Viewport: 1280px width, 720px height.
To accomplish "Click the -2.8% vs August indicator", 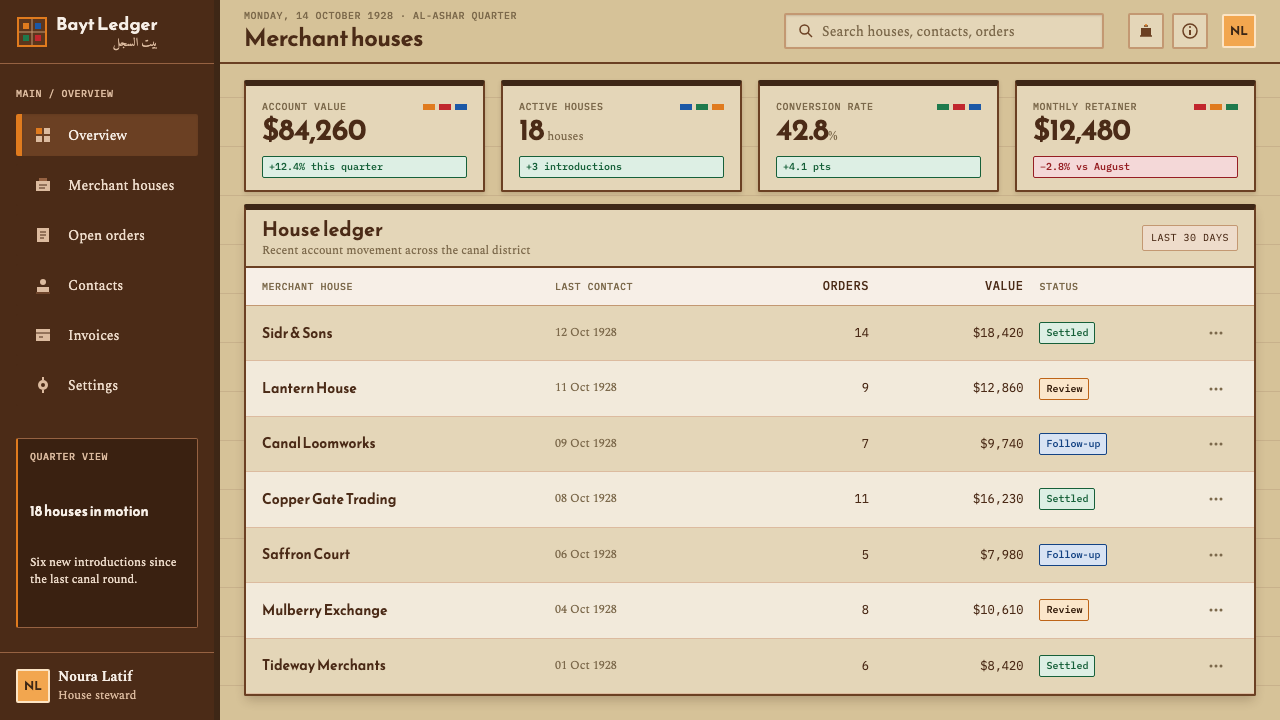I will click(1135, 167).
